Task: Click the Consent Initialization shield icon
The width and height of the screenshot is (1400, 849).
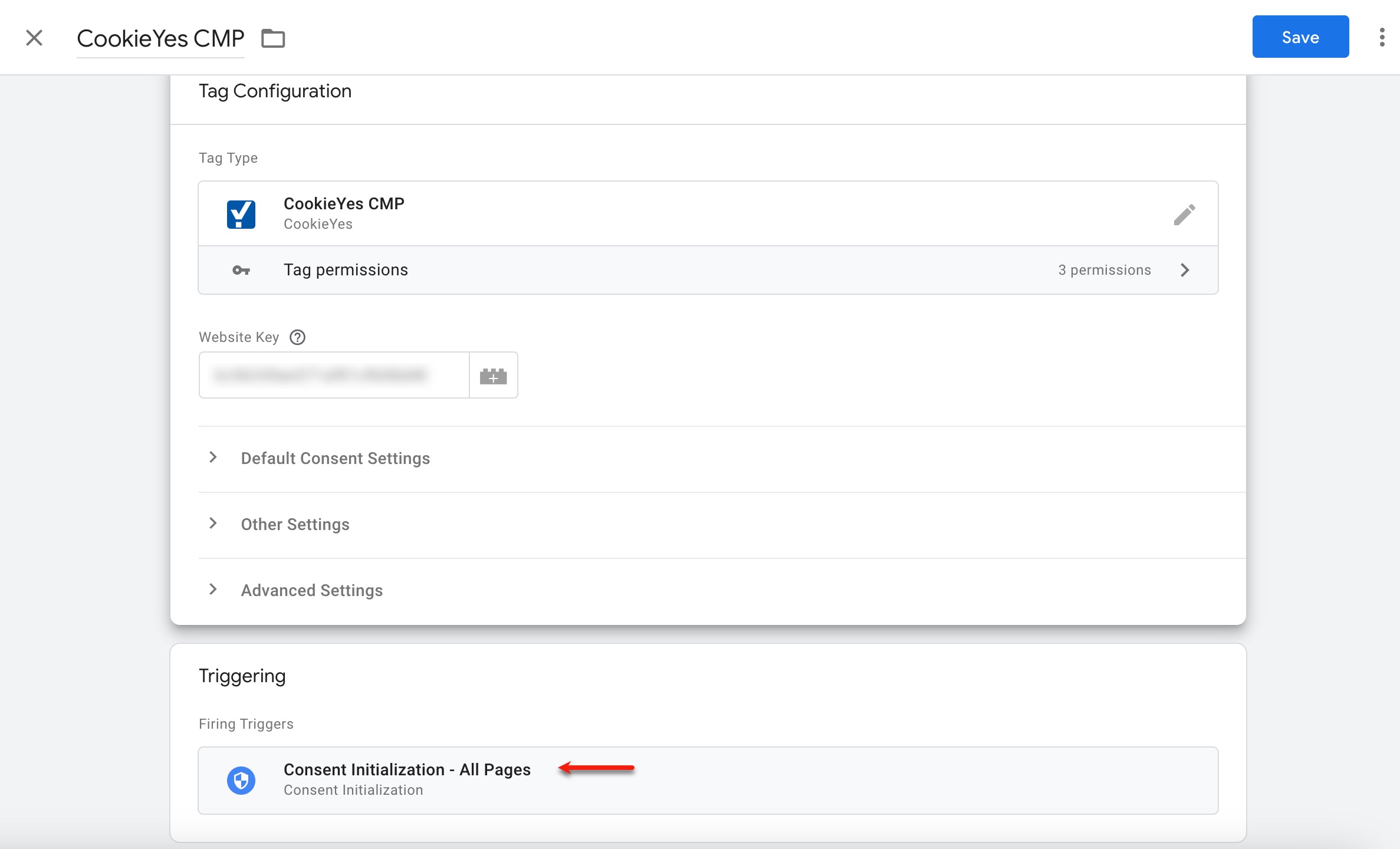Action: click(x=241, y=781)
